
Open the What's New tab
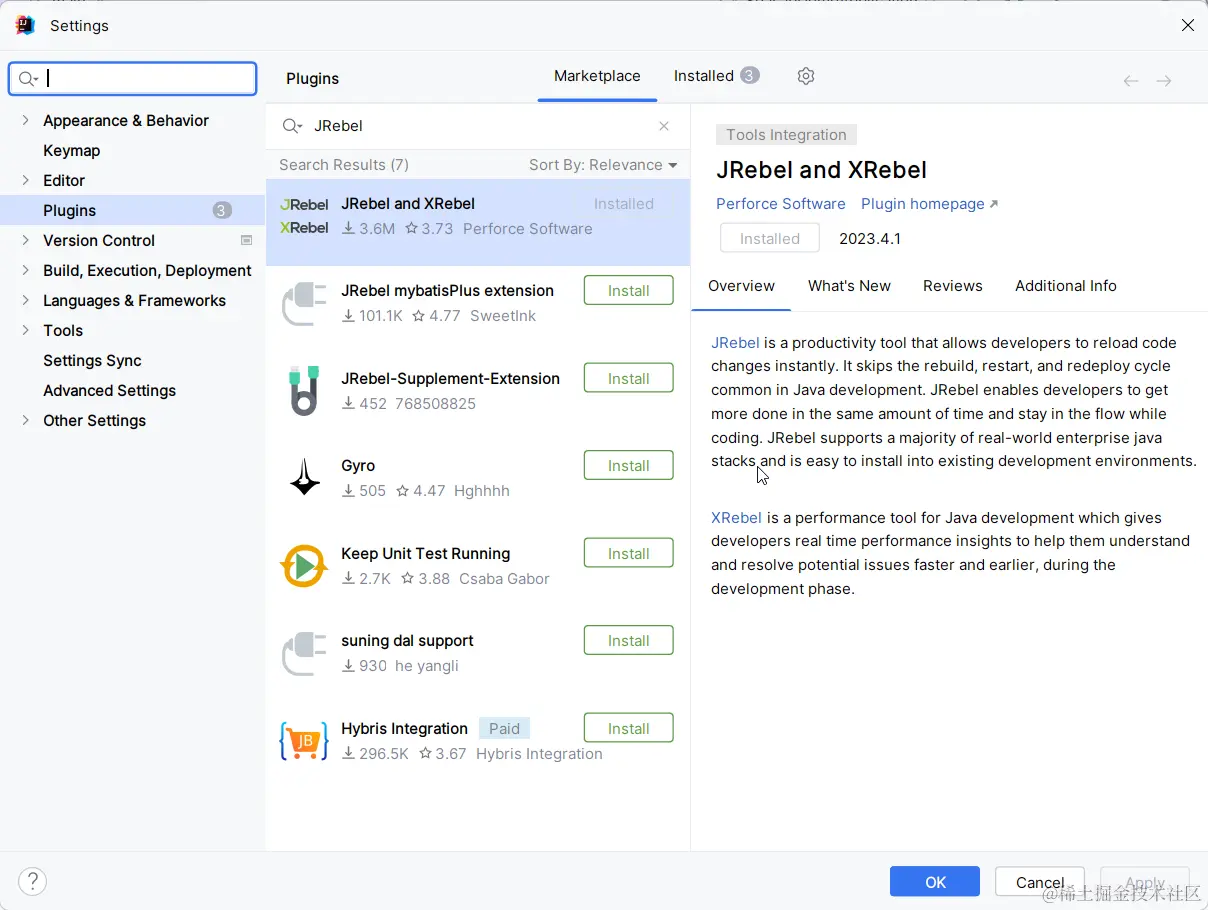849,286
